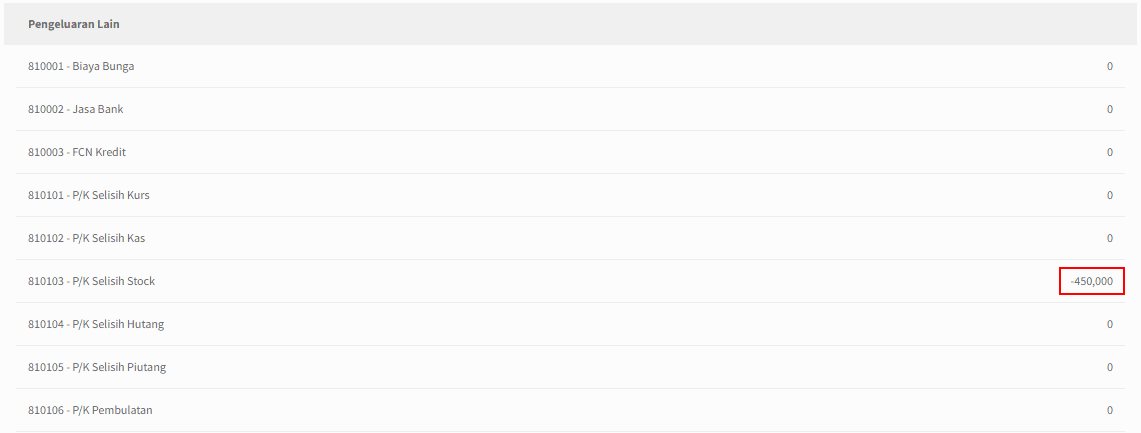This screenshot has height=433, width=1141.
Task: Select the 810104 - P/K Selisih Hutang row
Action: click(x=570, y=324)
